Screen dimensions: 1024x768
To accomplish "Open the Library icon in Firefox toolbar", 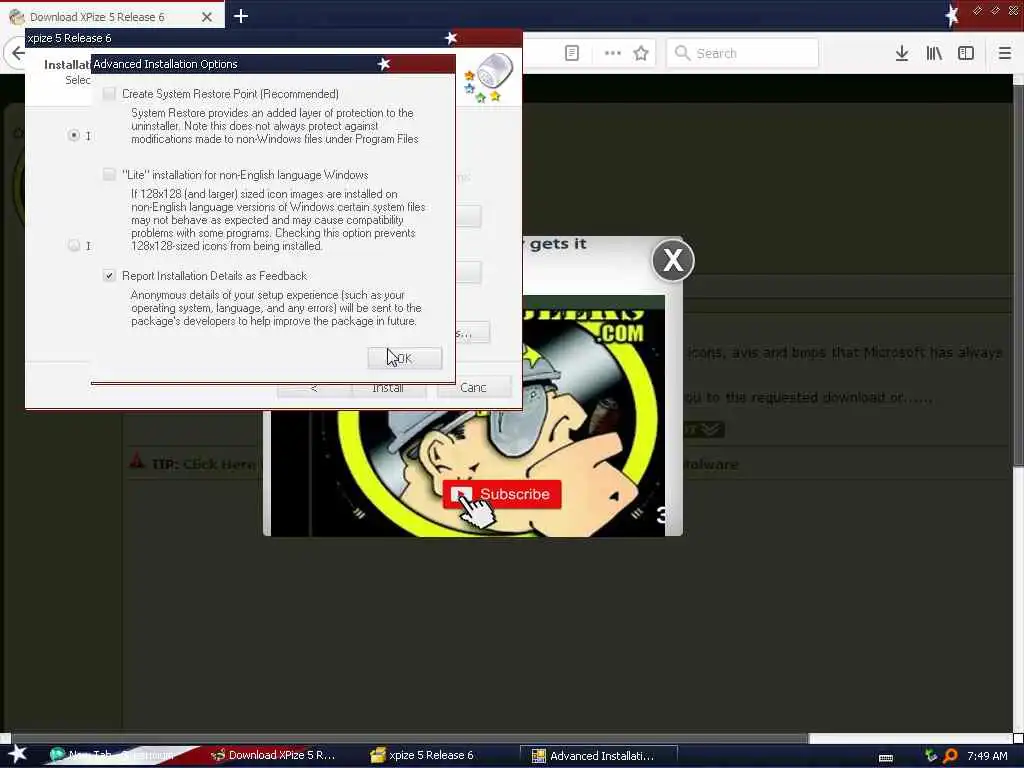I will pos(934,53).
